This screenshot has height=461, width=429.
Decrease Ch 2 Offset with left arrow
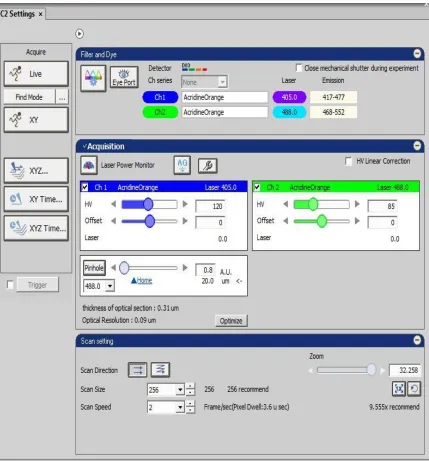[x=286, y=221]
